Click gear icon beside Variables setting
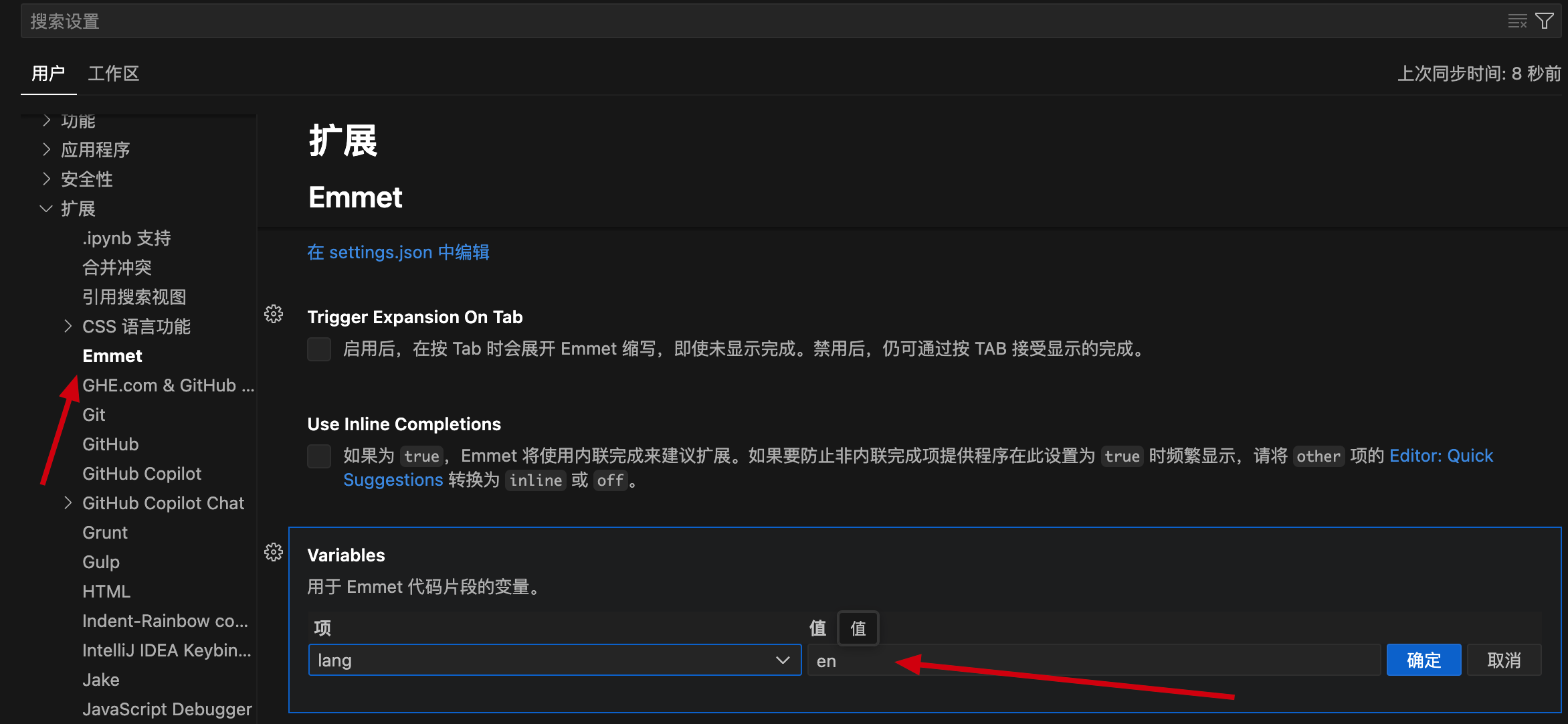This screenshot has height=724, width=1568. 274,552
